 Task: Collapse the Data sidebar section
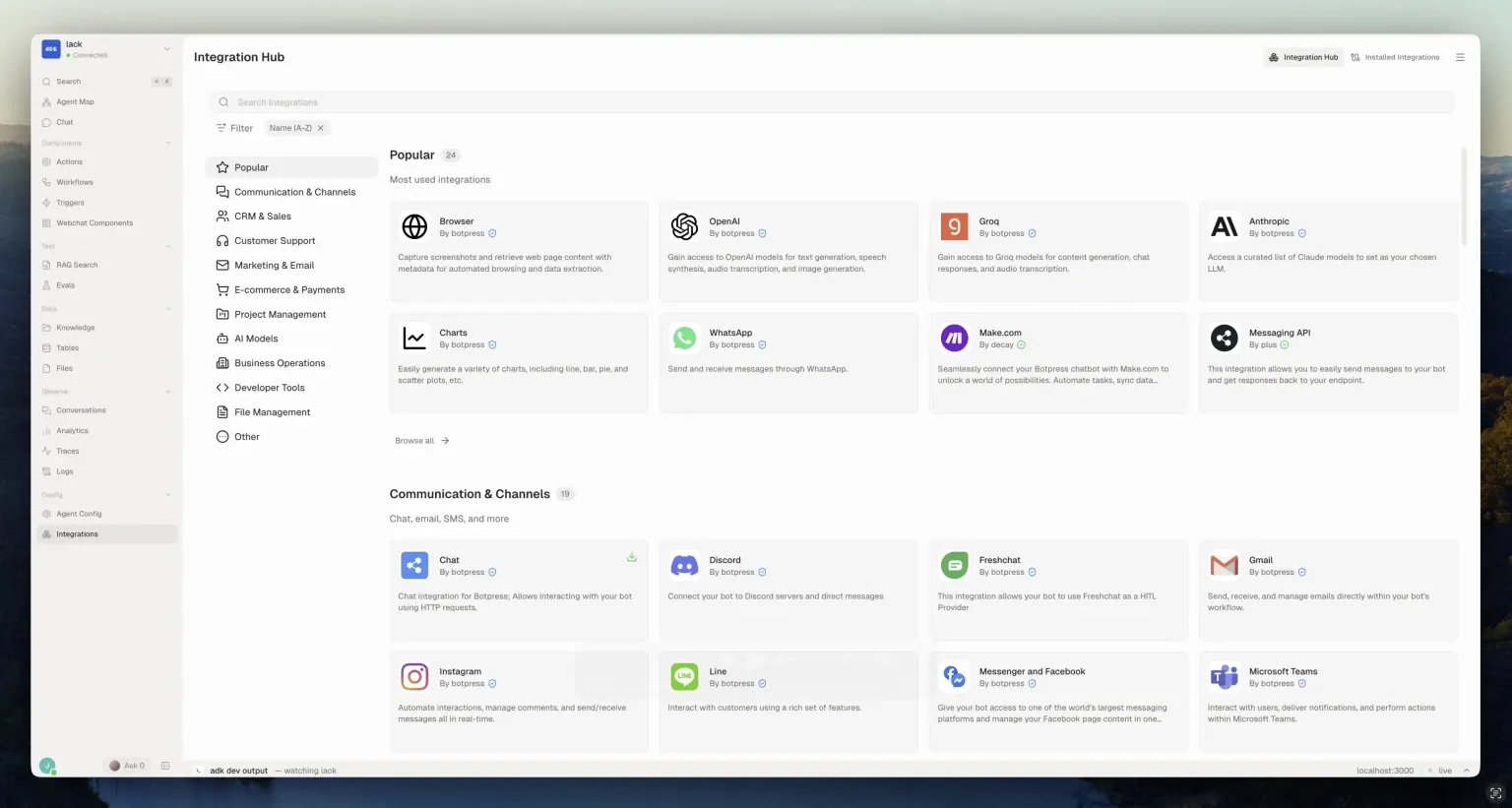(168, 309)
